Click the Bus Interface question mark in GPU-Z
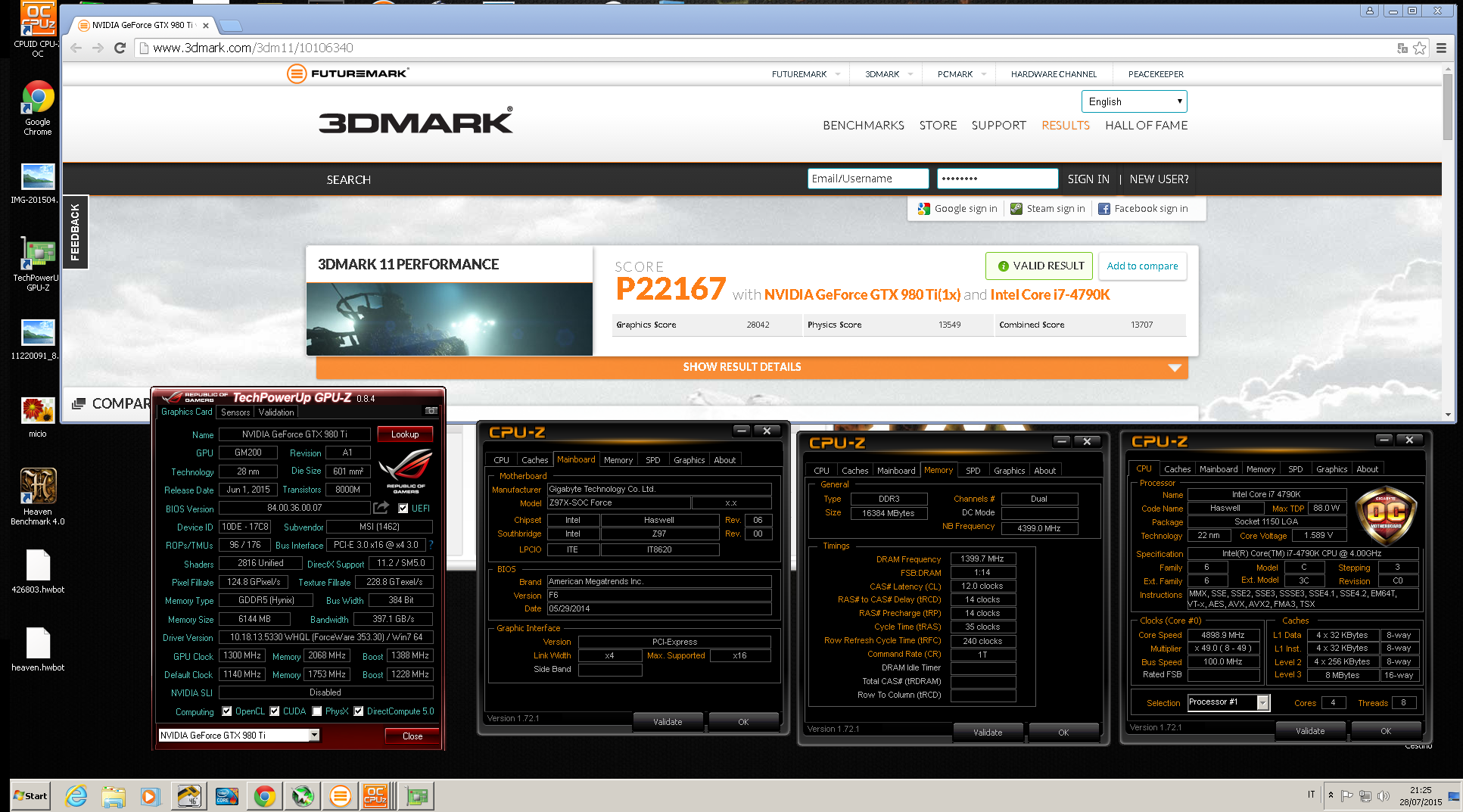1463x812 pixels. click(x=431, y=545)
